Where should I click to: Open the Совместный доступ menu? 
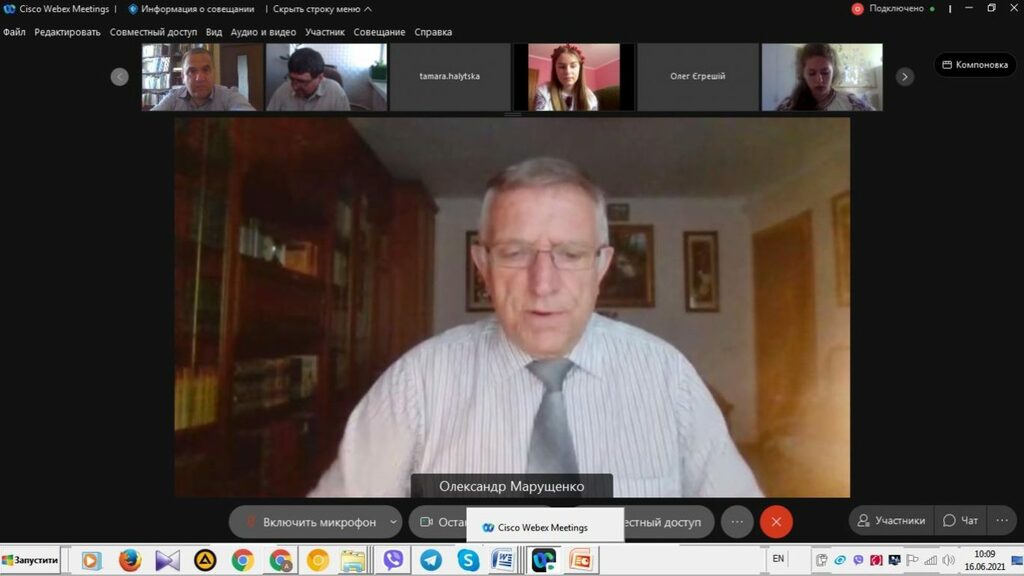pyautogui.click(x=153, y=32)
